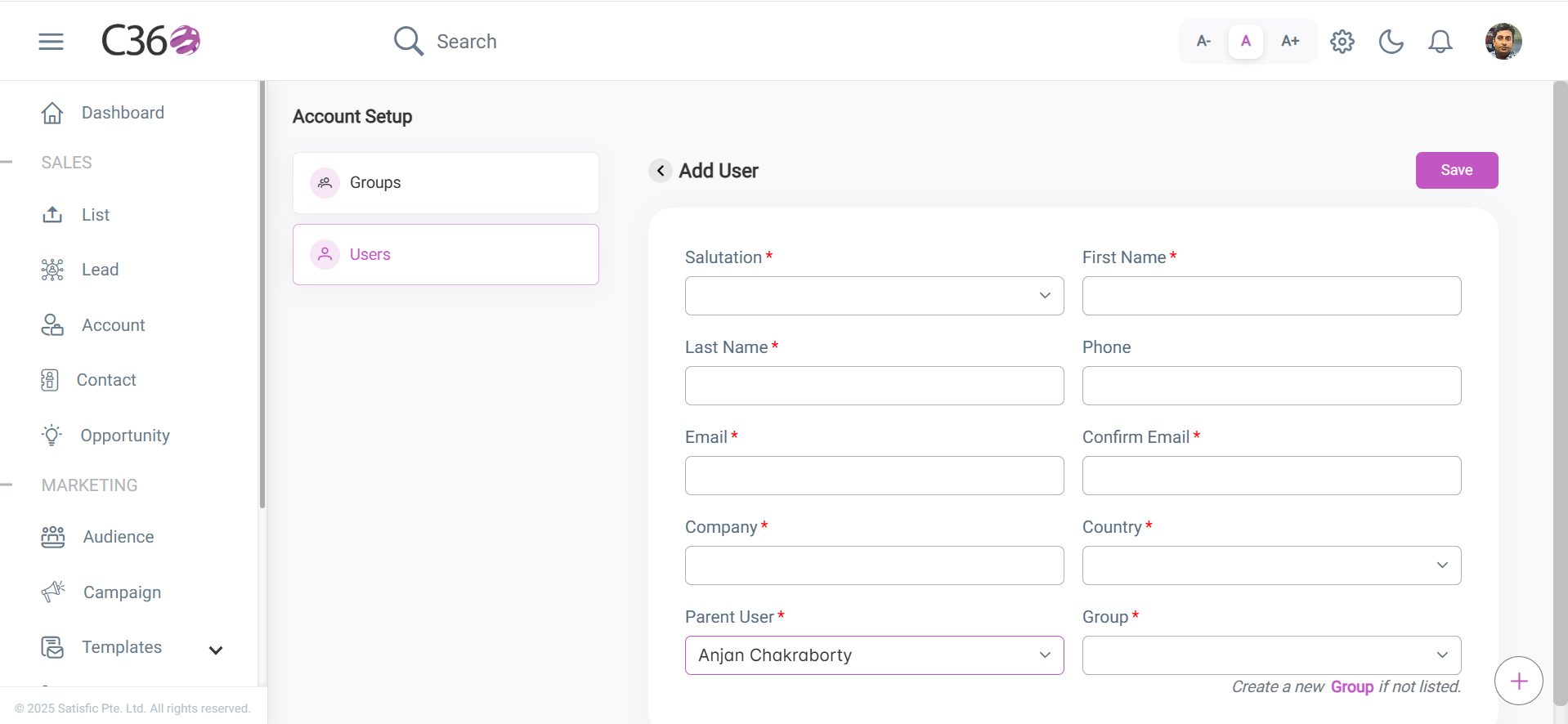Increase font size with A+ button
This screenshot has width=1568, height=724.
click(1290, 41)
